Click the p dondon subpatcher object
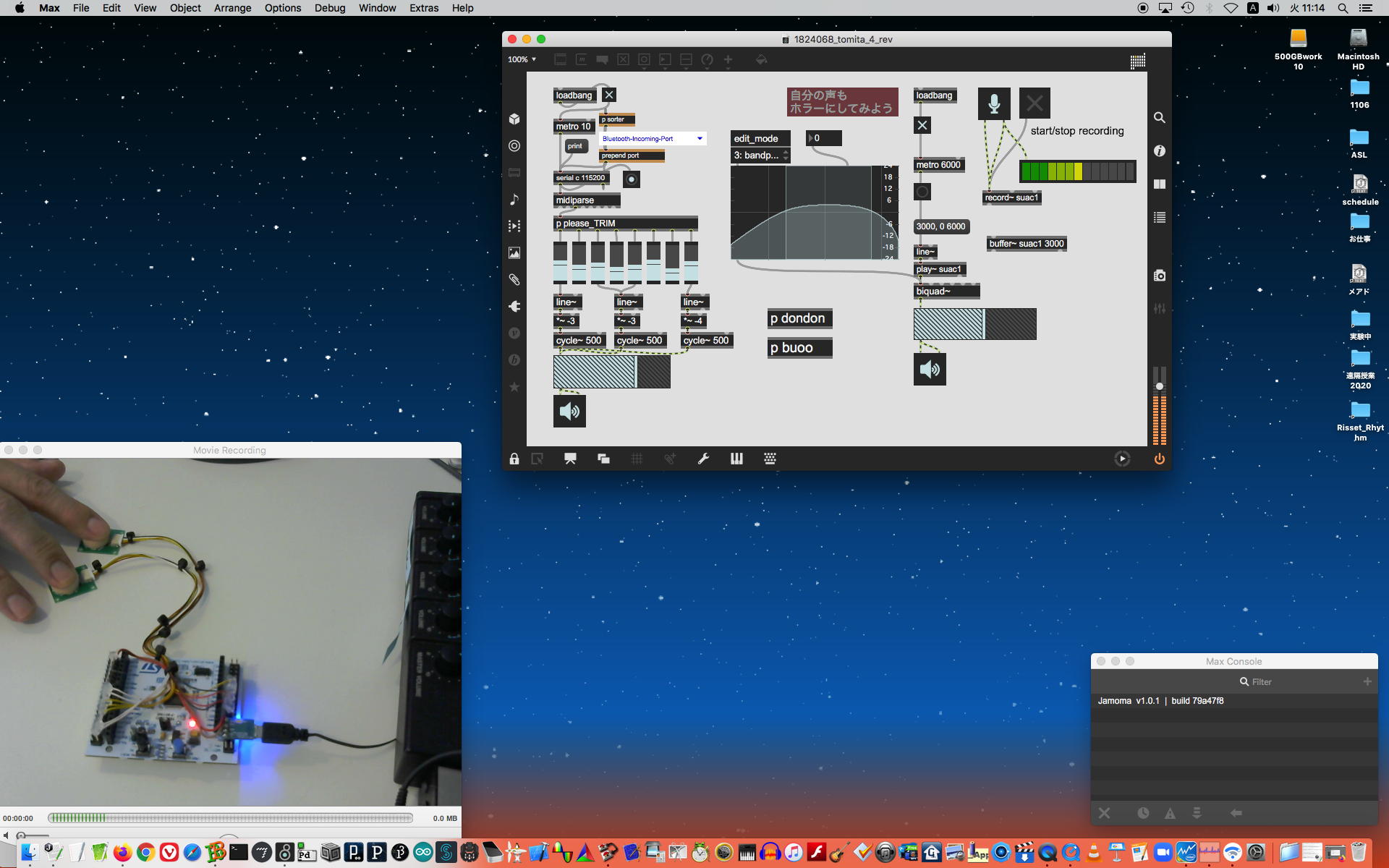 tap(799, 318)
